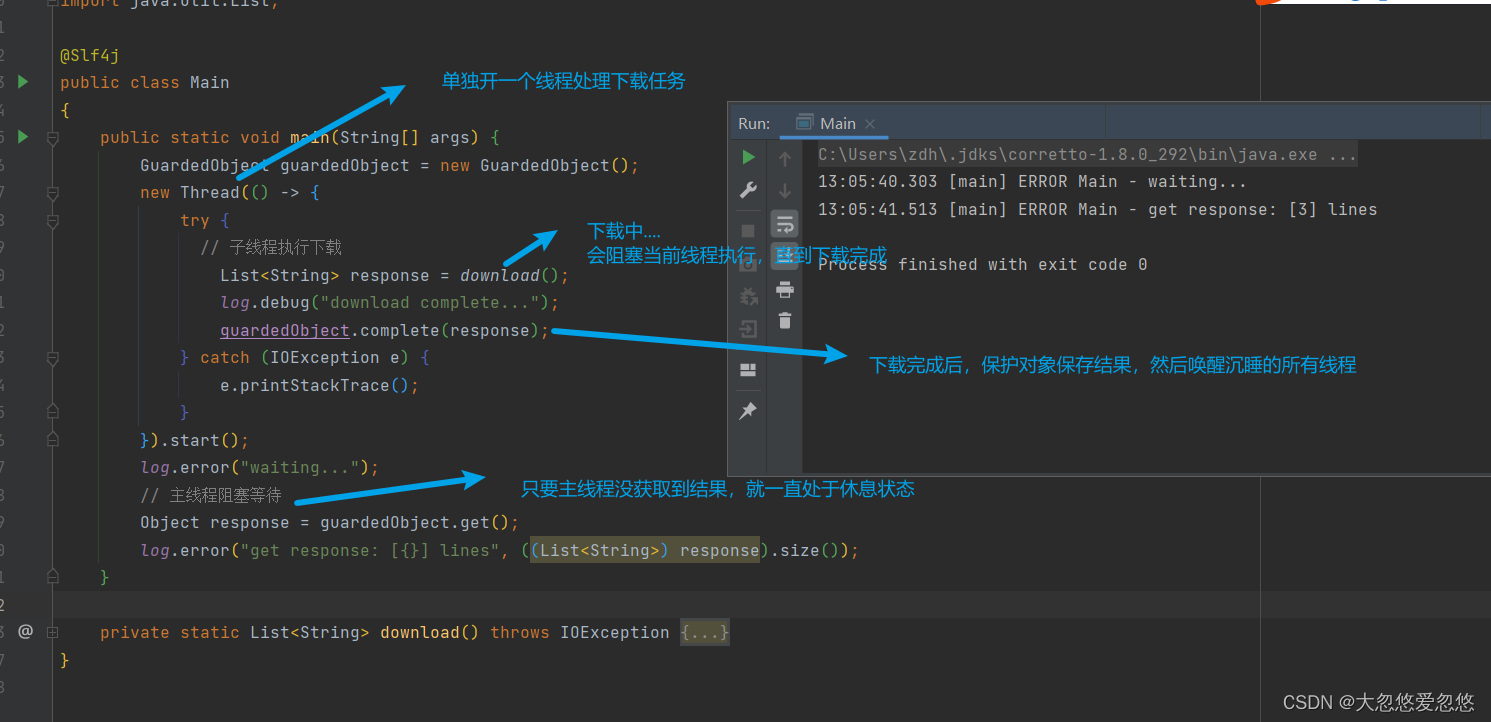Follow the underlined guardedObject reference
The image size is (1491, 722).
click(x=285, y=330)
